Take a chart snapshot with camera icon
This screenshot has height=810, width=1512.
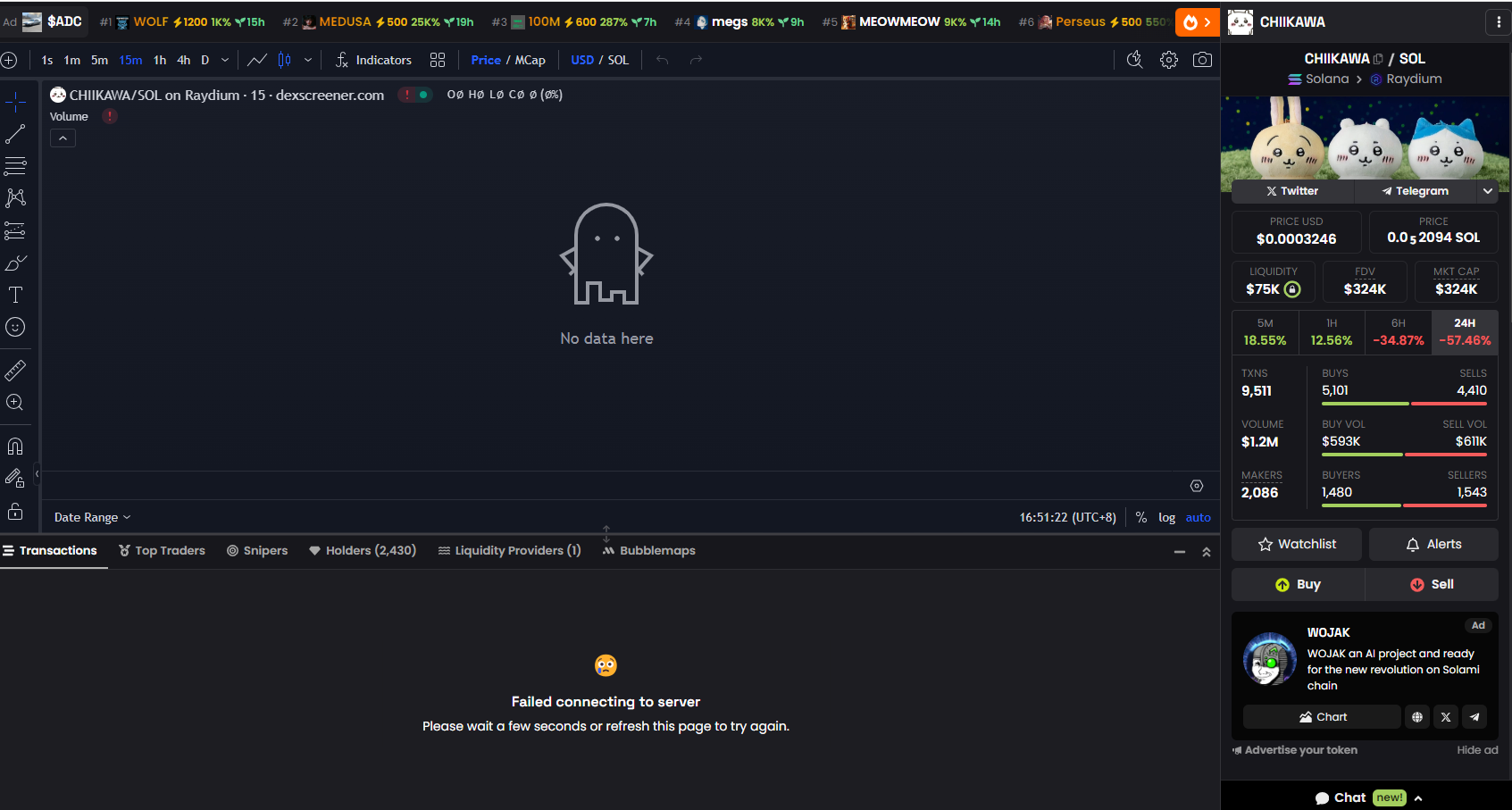click(1202, 60)
